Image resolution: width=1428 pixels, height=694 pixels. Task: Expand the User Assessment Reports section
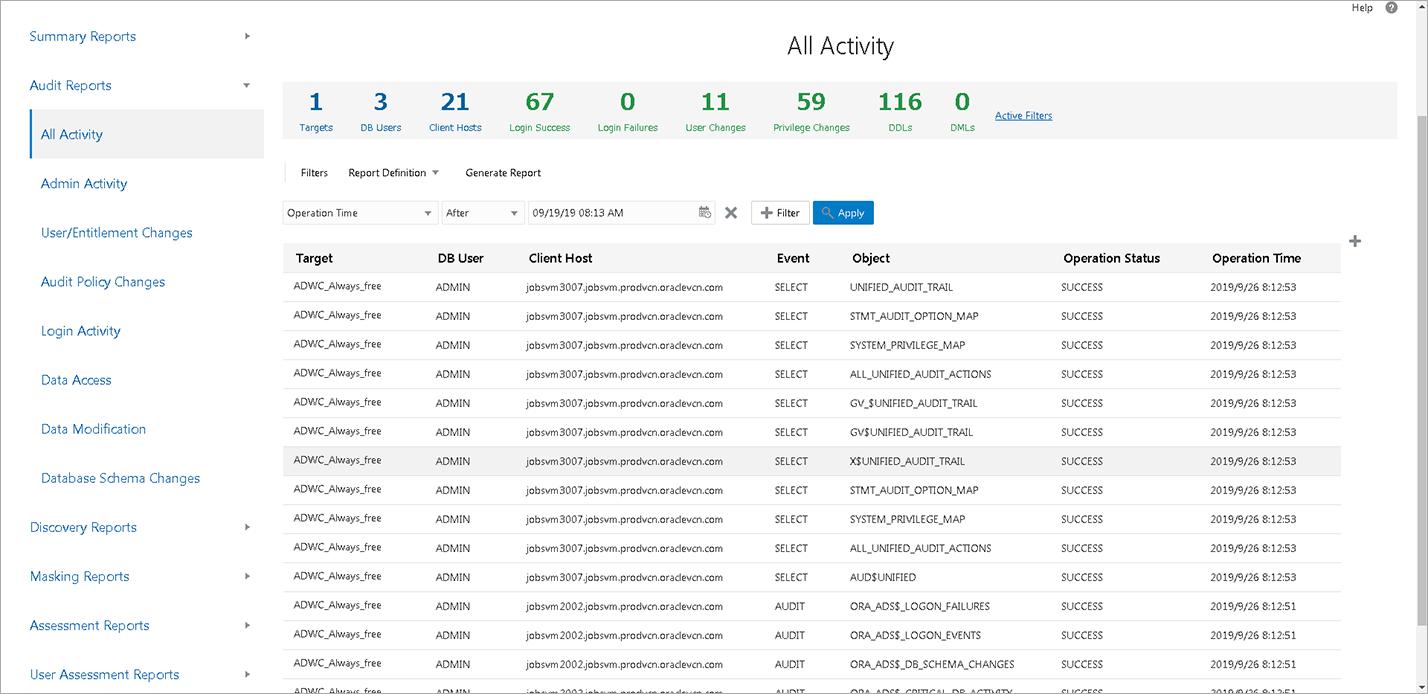tap(247, 675)
